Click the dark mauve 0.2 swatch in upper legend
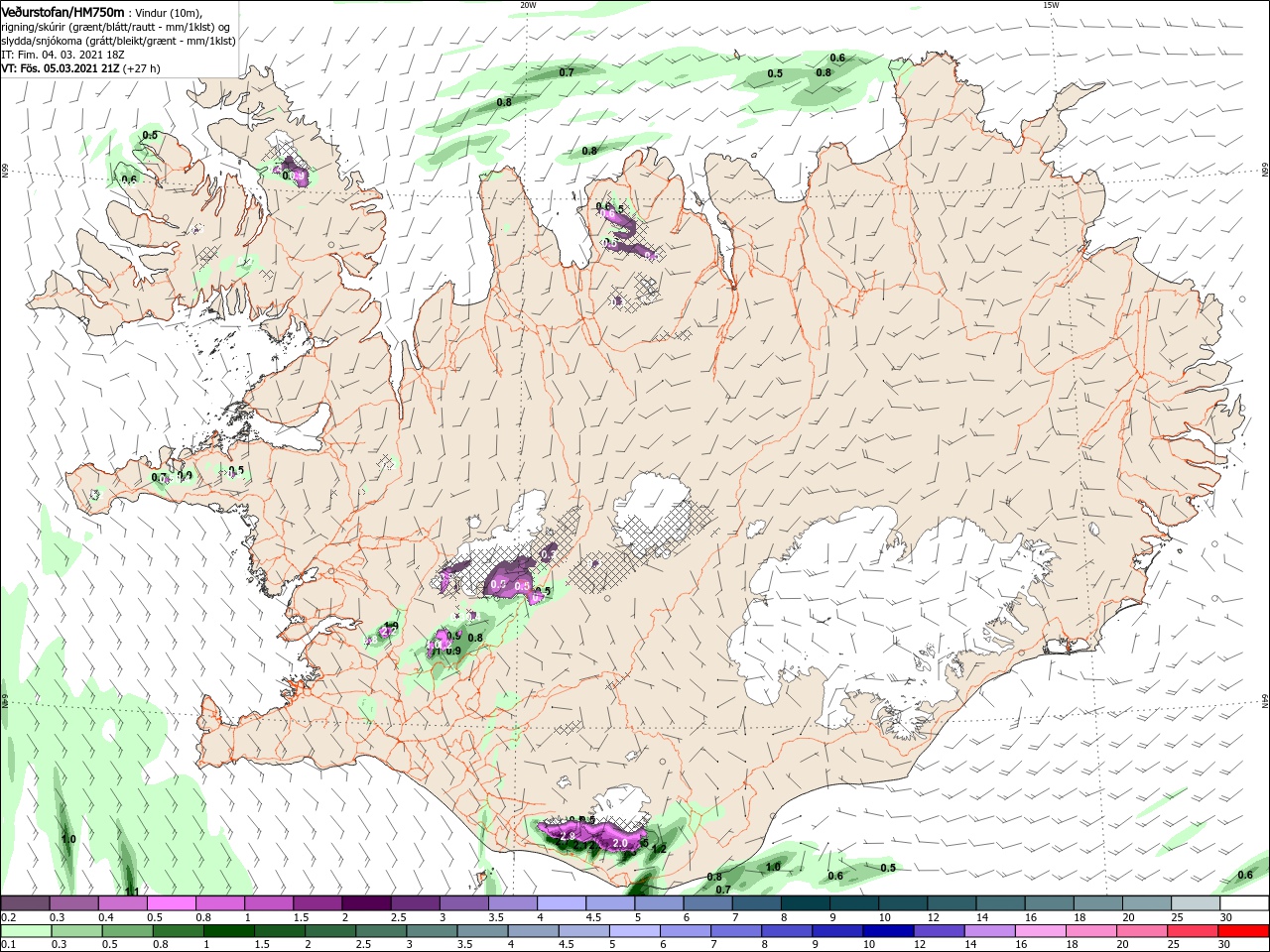 click(x=26, y=903)
